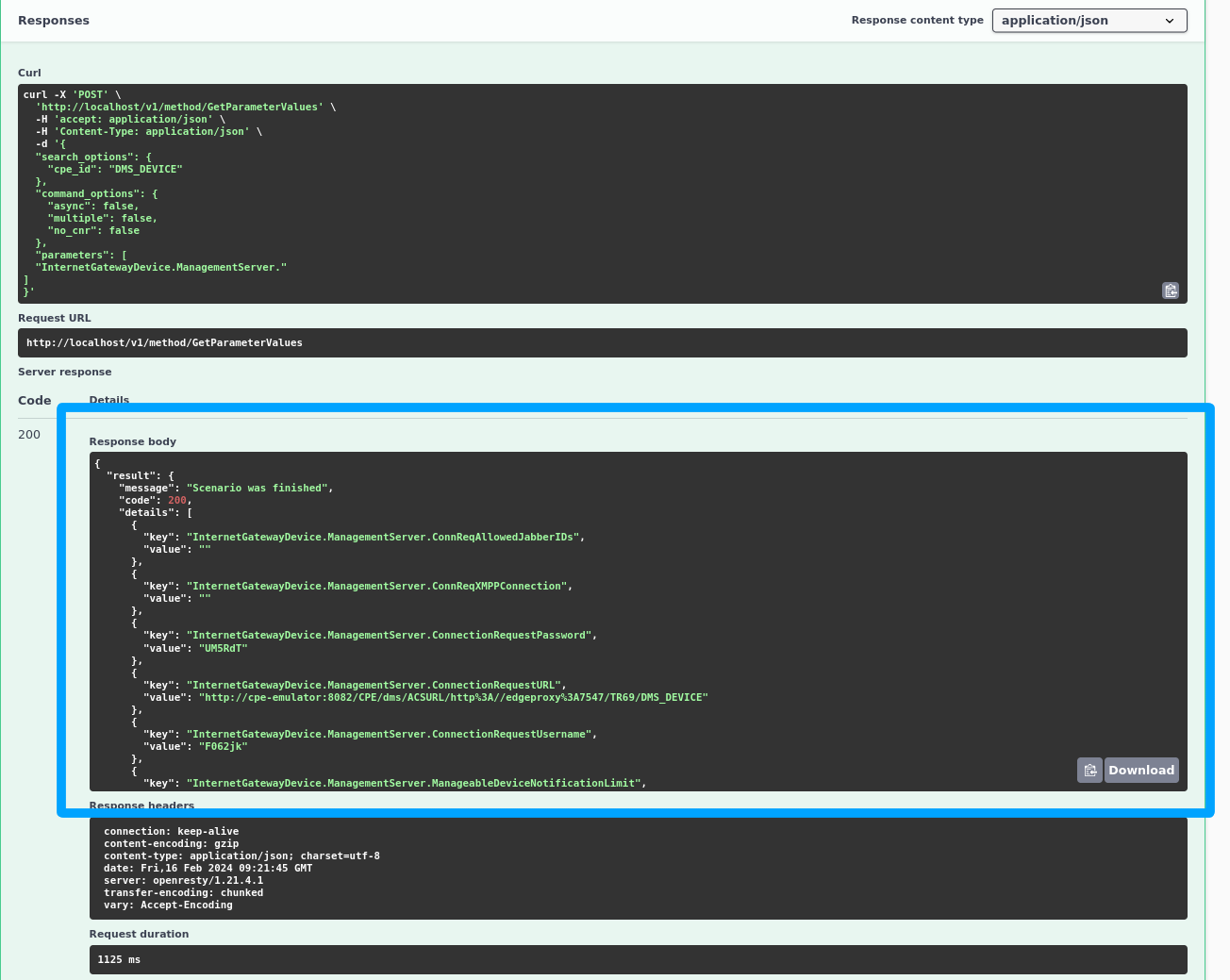
Task: Copy the curl command to clipboard
Action: (x=1170, y=291)
